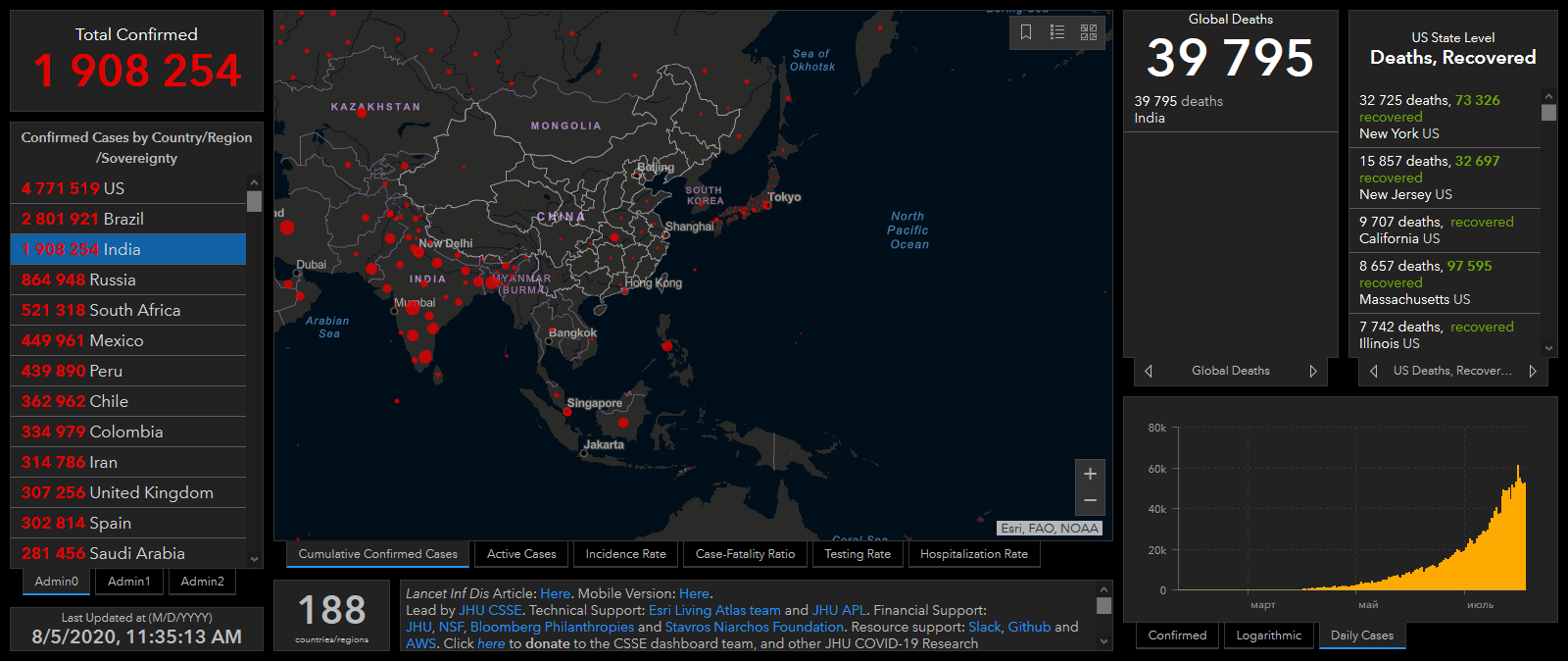Click the NSF link
Viewport: 1568px width, 661px height.
(451, 627)
